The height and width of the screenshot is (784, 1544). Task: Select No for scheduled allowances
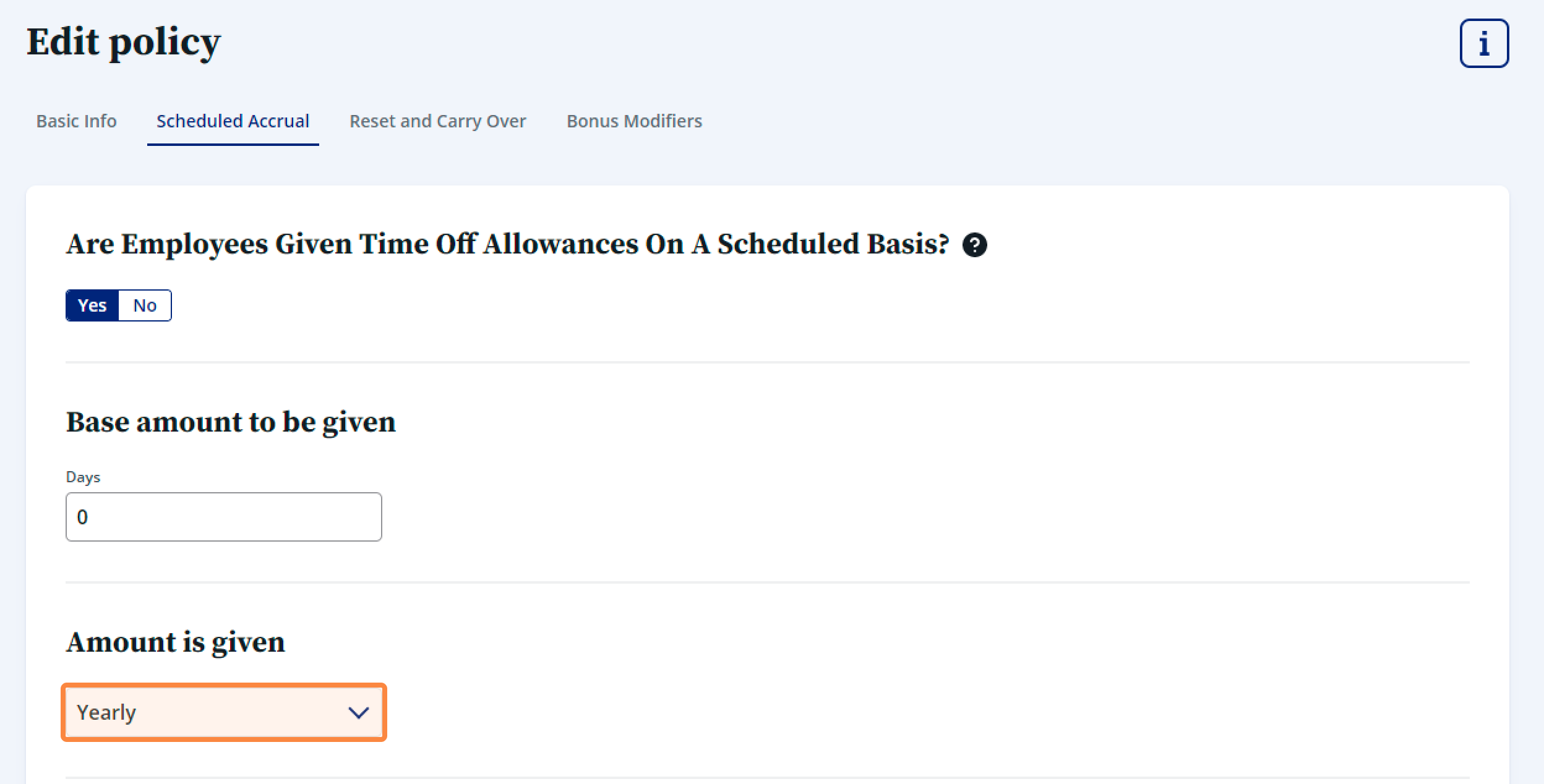(x=145, y=305)
